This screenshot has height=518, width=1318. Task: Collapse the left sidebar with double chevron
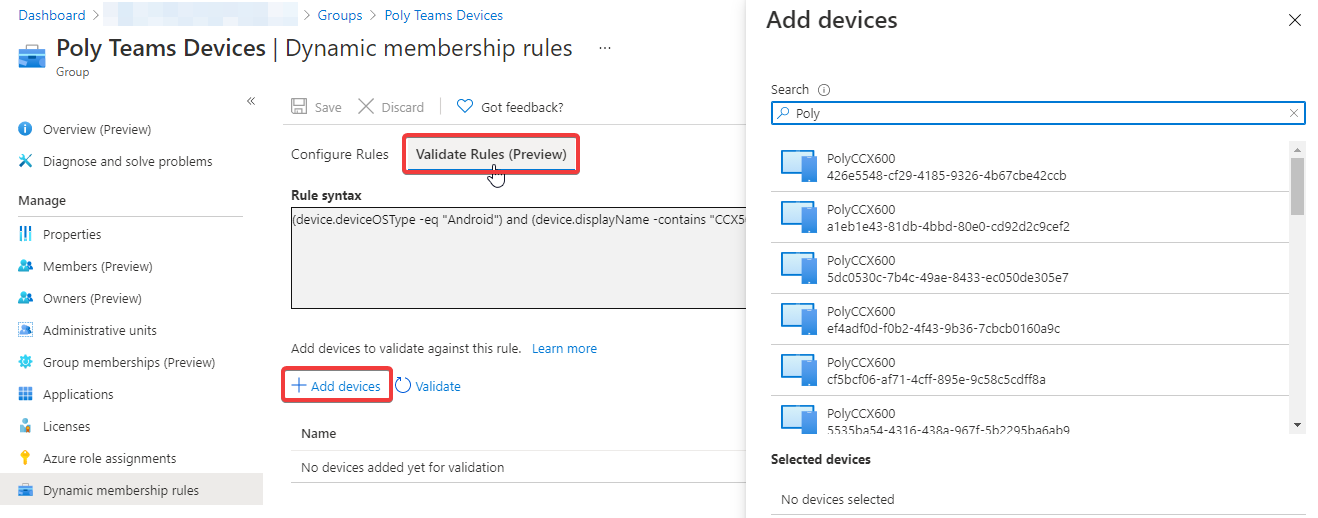pyautogui.click(x=251, y=101)
